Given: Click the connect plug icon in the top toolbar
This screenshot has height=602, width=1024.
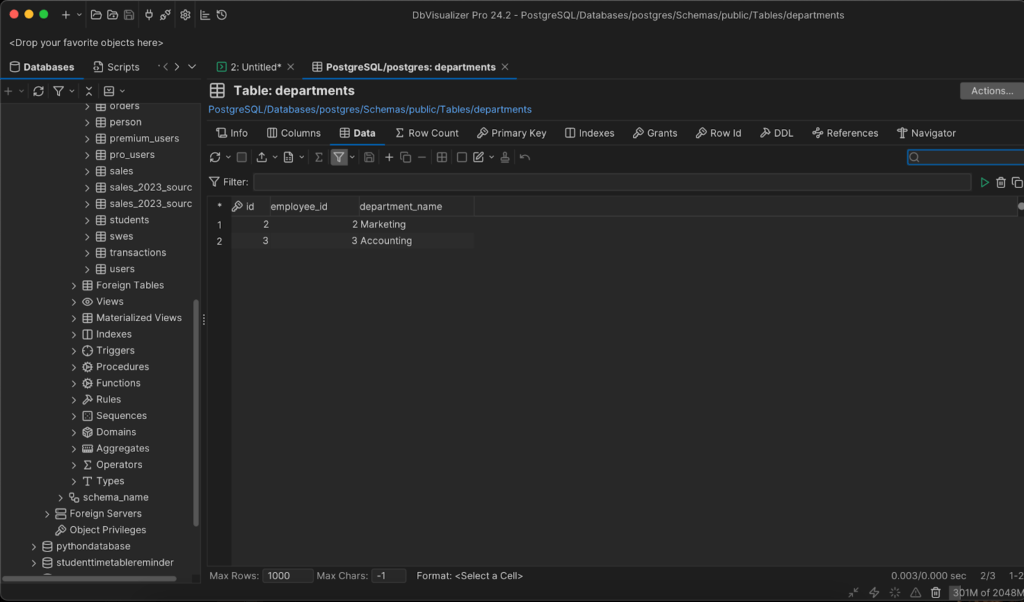Looking at the screenshot, I should [149, 15].
